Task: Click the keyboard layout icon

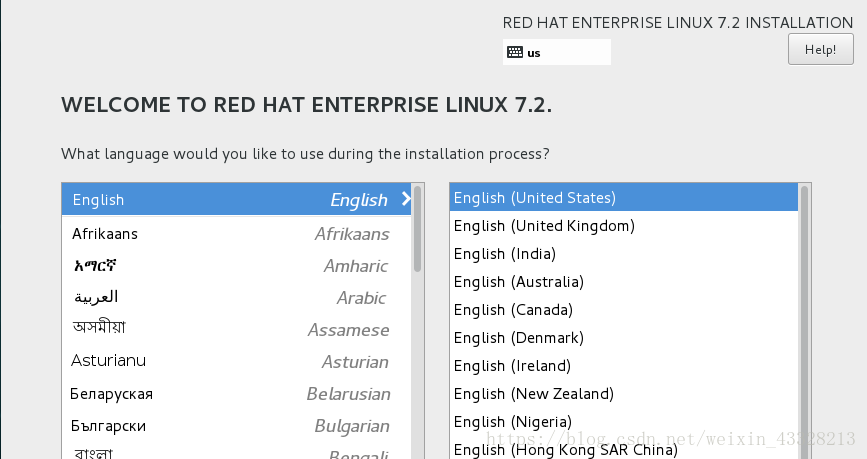Action: pyautogui.click(x=515, y=53)
